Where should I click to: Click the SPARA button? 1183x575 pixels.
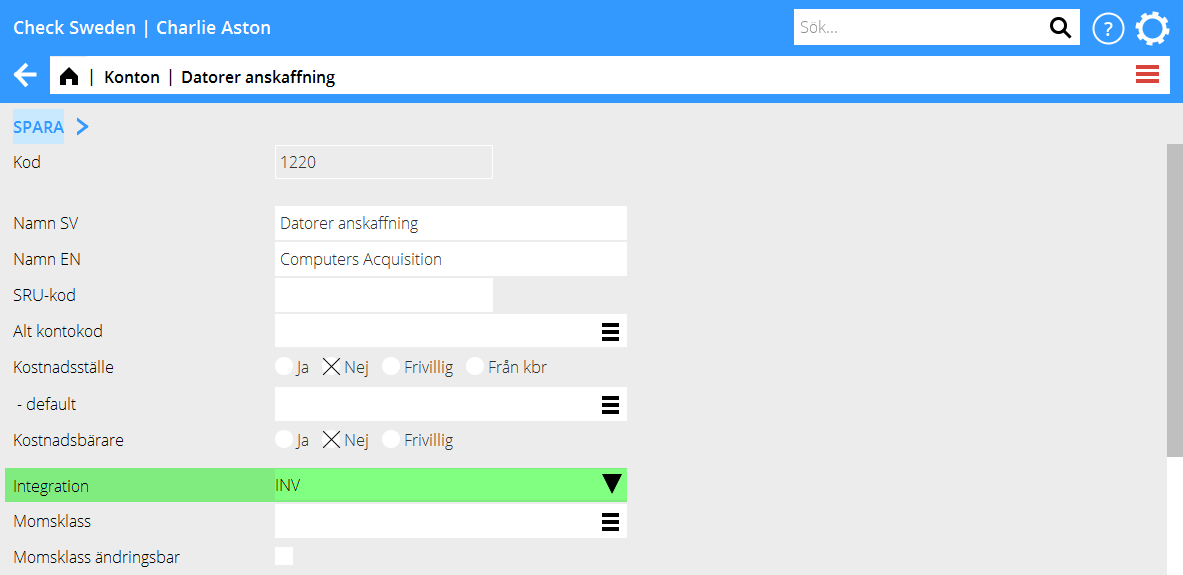point(38,127)
